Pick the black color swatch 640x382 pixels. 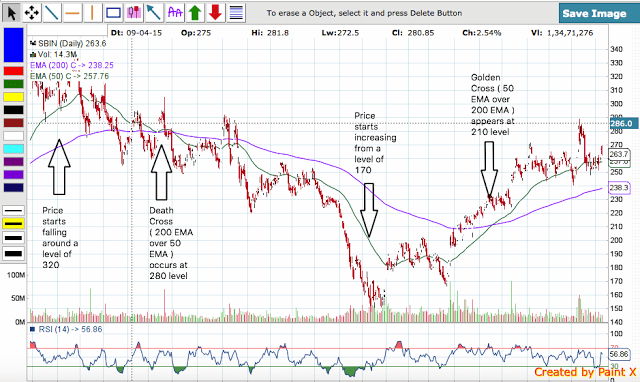(13, 110)
